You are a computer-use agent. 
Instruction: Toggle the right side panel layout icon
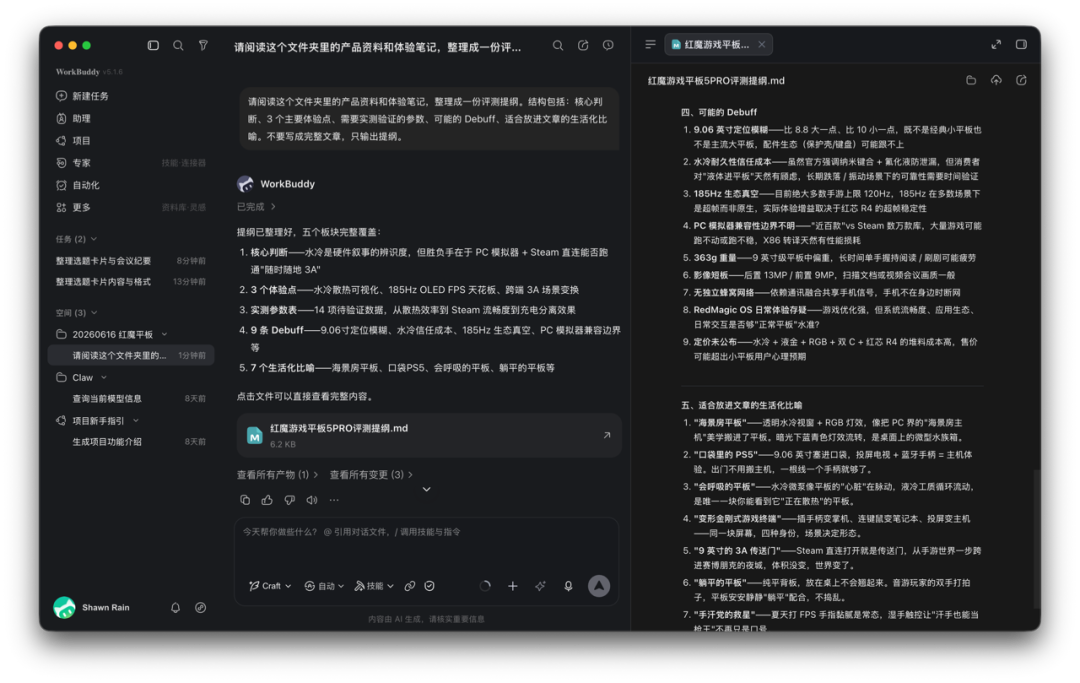(1021, 45)
